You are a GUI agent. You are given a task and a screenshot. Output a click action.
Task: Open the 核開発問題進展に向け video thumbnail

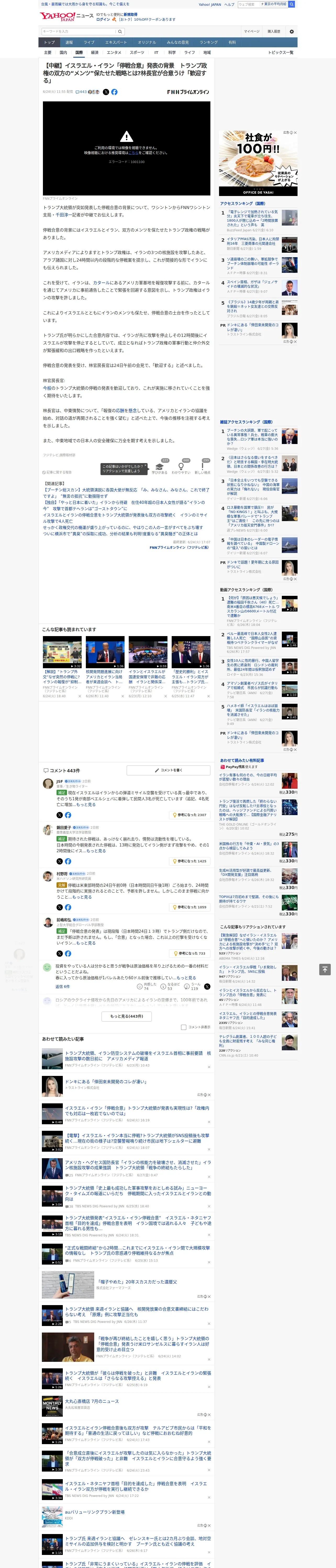pyautogui.click(x=105, y=652)
